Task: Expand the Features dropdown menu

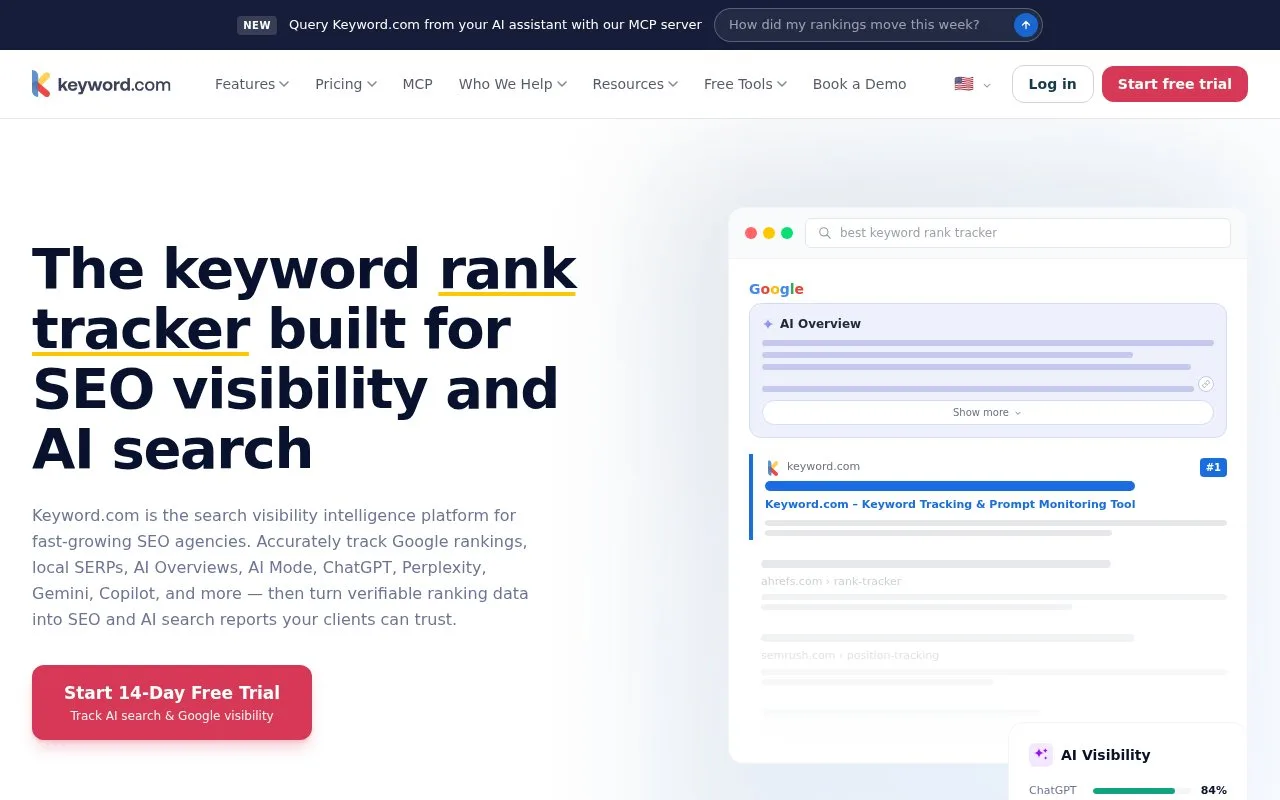Action: point(252,84)
